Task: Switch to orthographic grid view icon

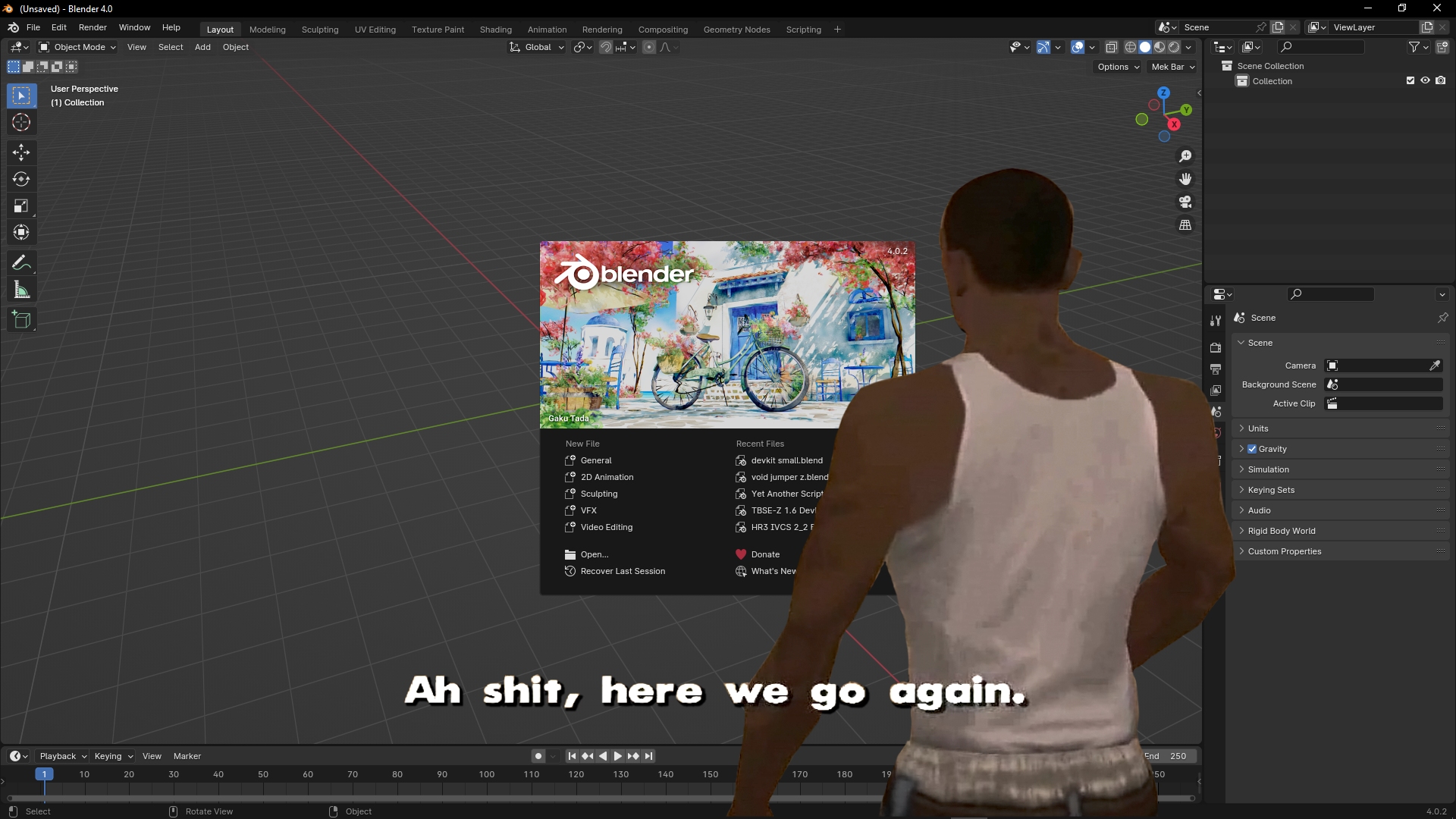Action: [x=1185, y=225]
